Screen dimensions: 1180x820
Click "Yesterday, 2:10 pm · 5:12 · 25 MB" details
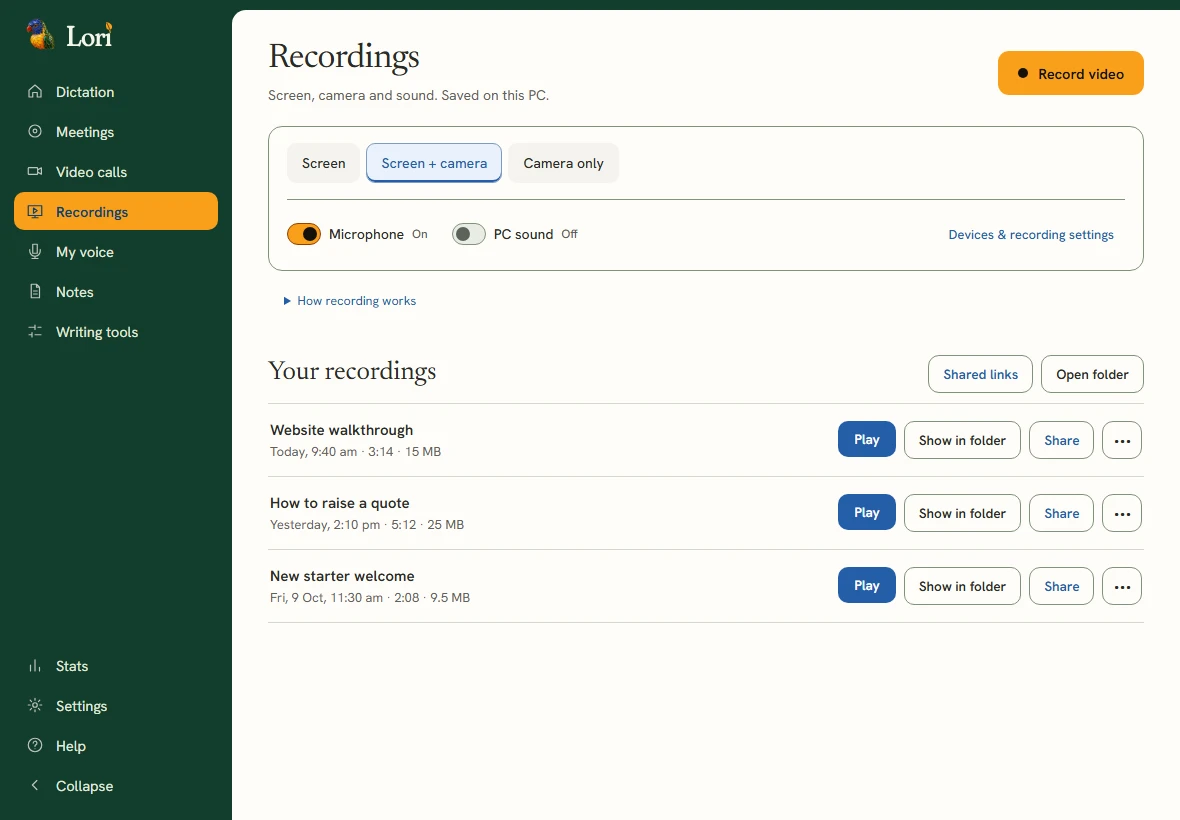click(x=367, y=524)
